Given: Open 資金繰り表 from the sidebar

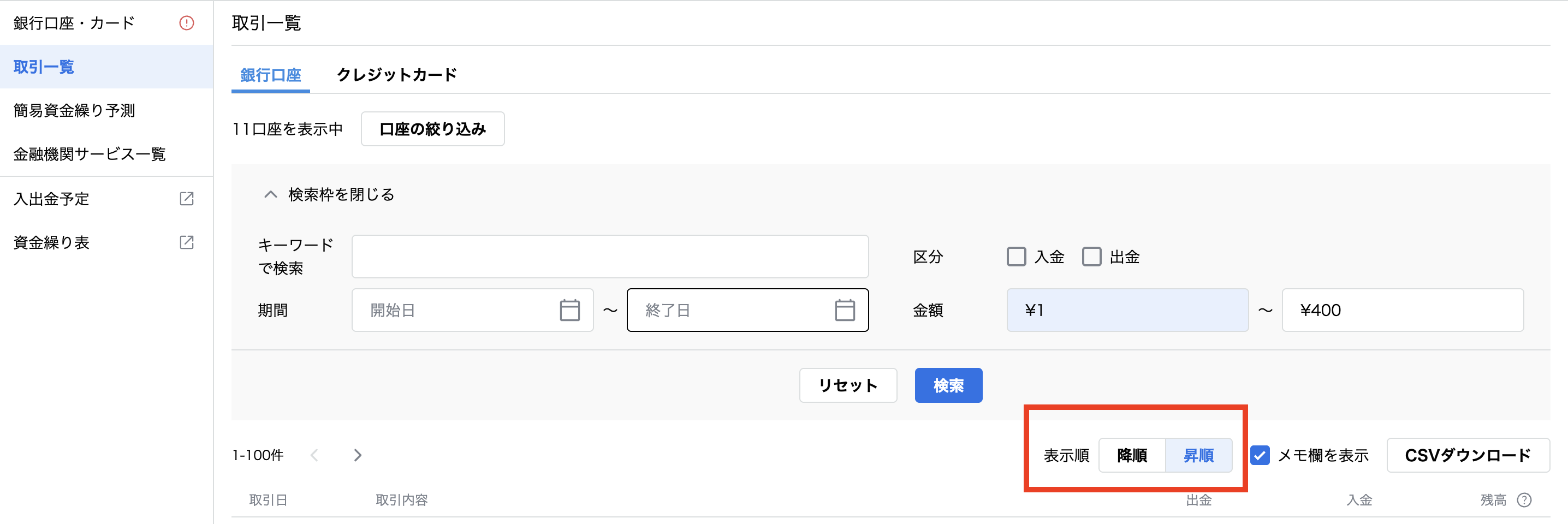Looking at the screenshot, I should click(x=106, y=242).
